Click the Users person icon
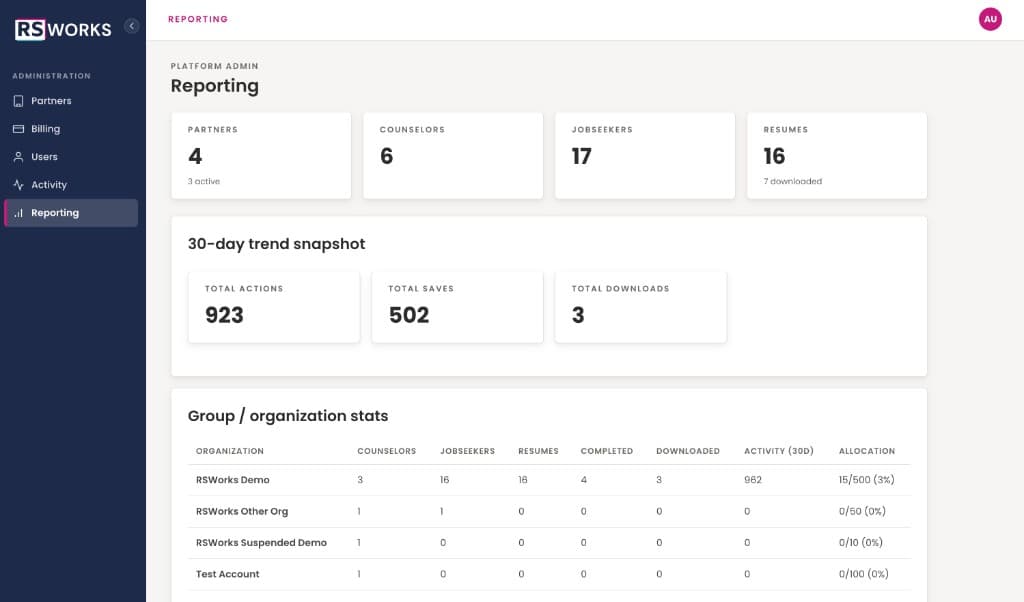This screenshot has height=602, width=1024. coord(18,157)
